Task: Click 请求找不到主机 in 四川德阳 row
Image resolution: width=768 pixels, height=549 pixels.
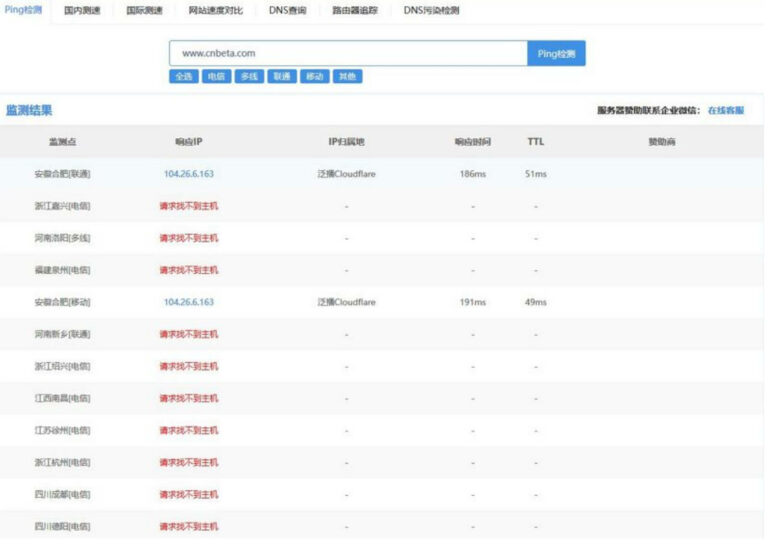Action: pyautogui.click(x=189, y=527)
